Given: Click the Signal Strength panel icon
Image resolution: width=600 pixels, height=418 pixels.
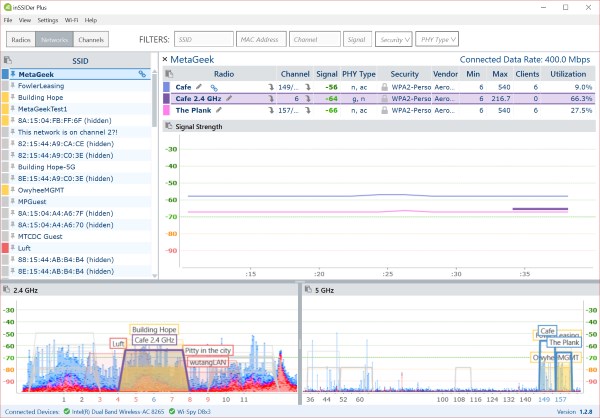Looking at the screenshot, I should click(x=167, y=126).
